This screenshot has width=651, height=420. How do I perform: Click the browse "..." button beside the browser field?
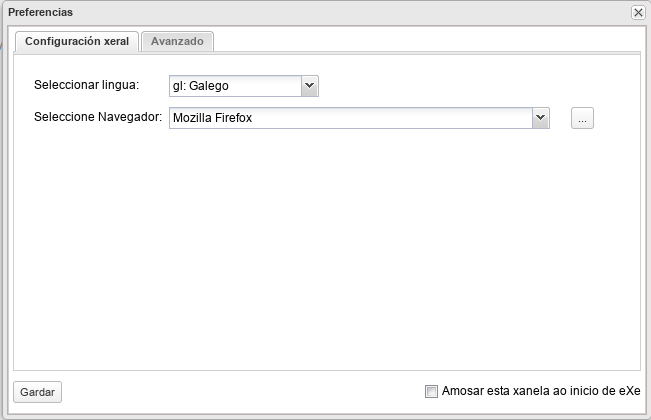(x=582, y=119)
